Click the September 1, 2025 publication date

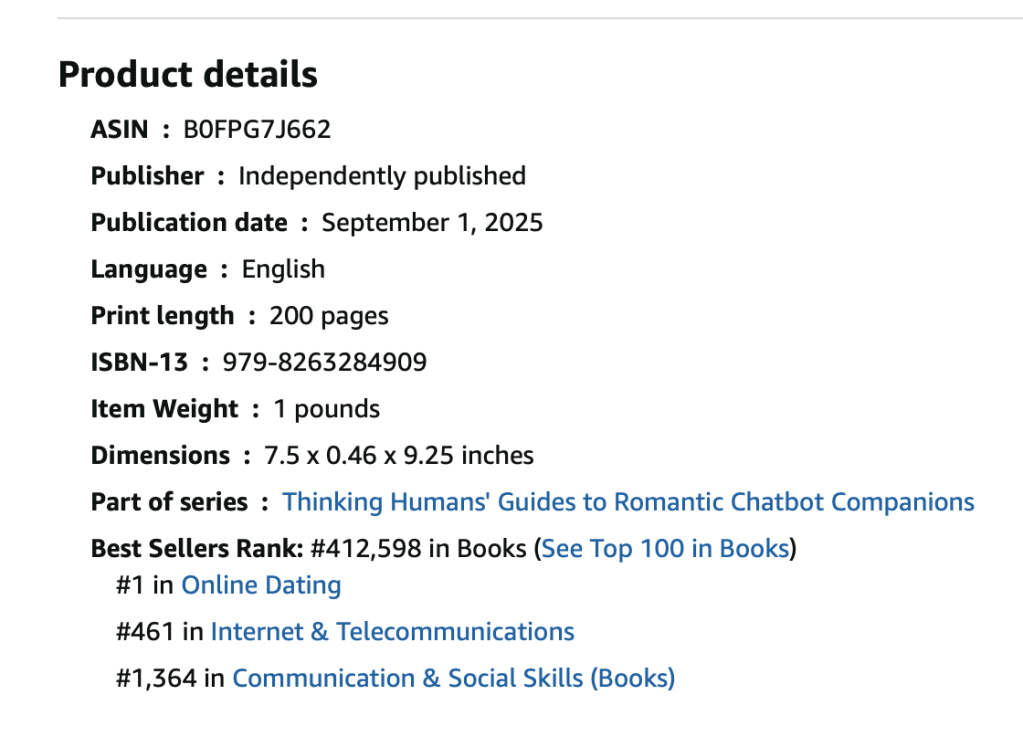point(432,222)
